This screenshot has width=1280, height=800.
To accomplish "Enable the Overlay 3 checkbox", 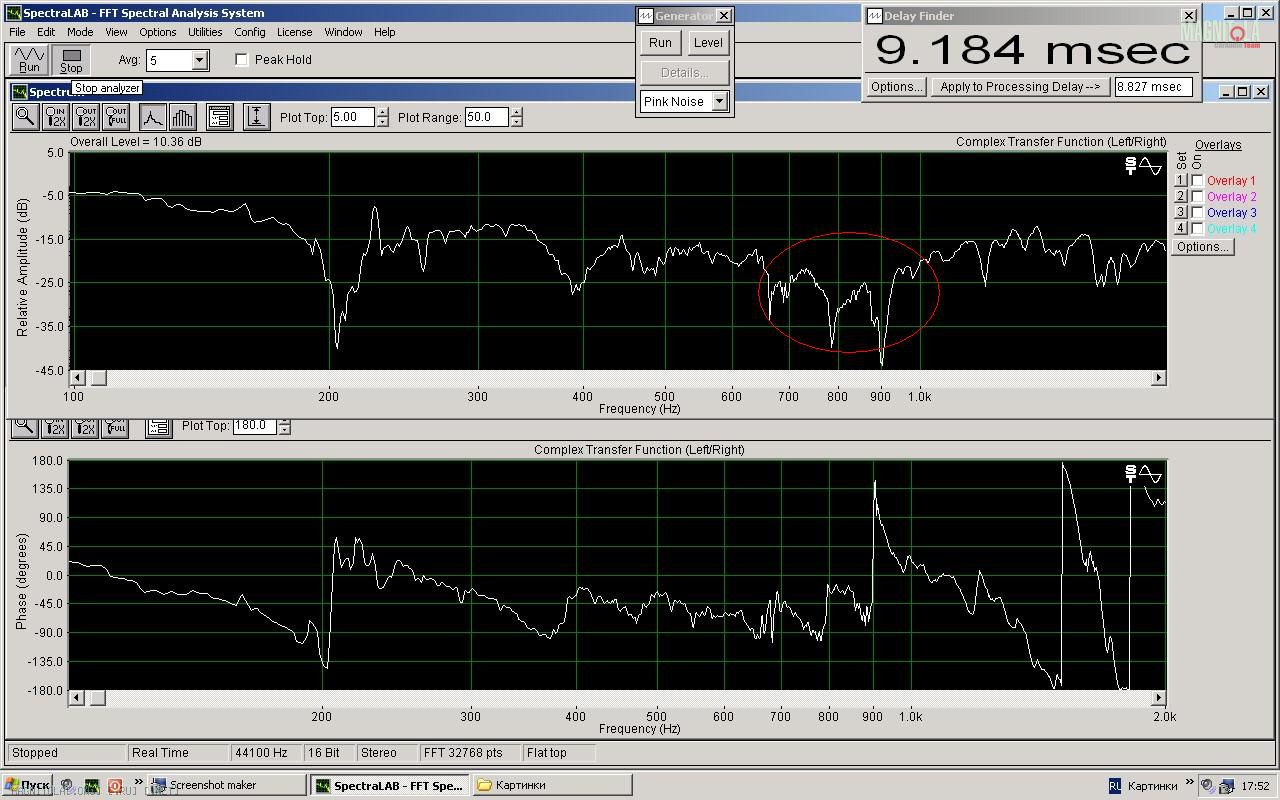I will point(1197,213).
